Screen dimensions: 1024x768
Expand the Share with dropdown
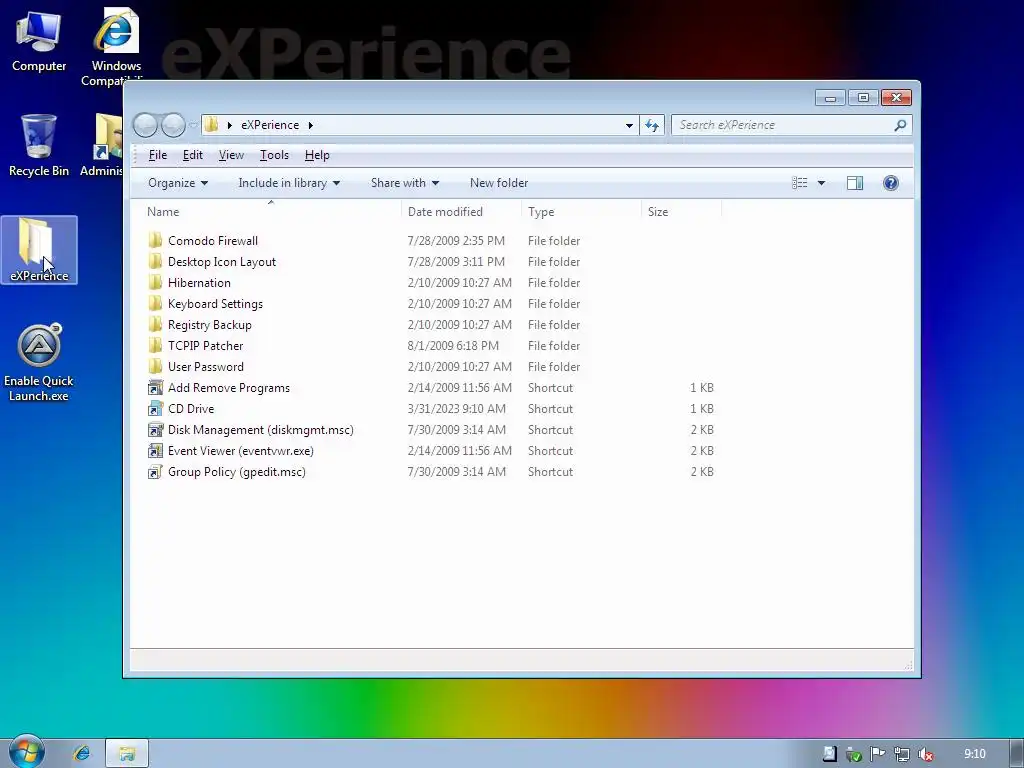coord(404,183)
